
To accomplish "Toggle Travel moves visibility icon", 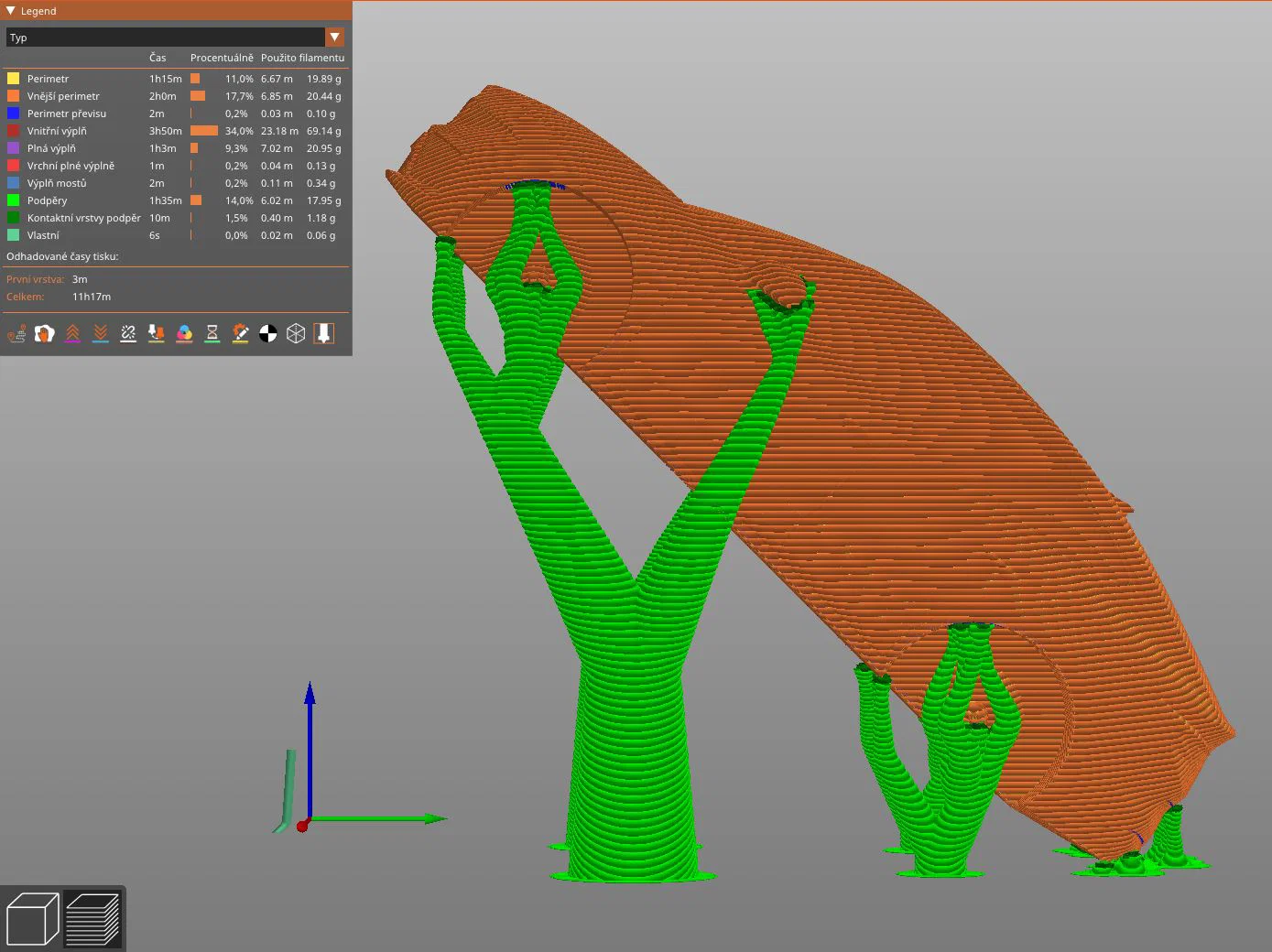I will [16, 334].
